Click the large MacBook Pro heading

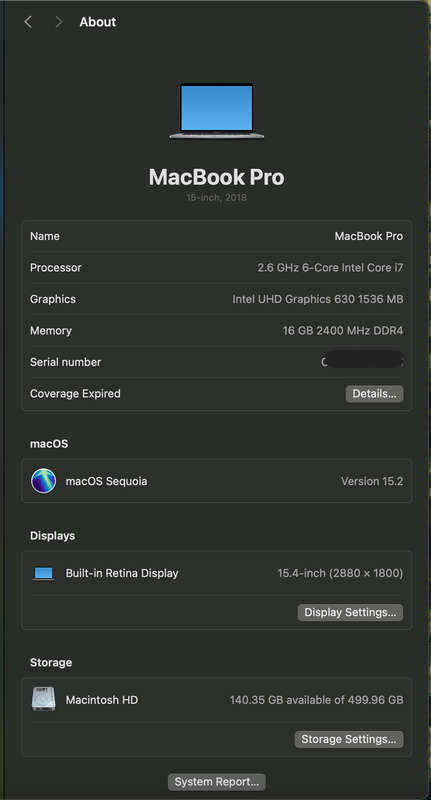click(217, 177)
